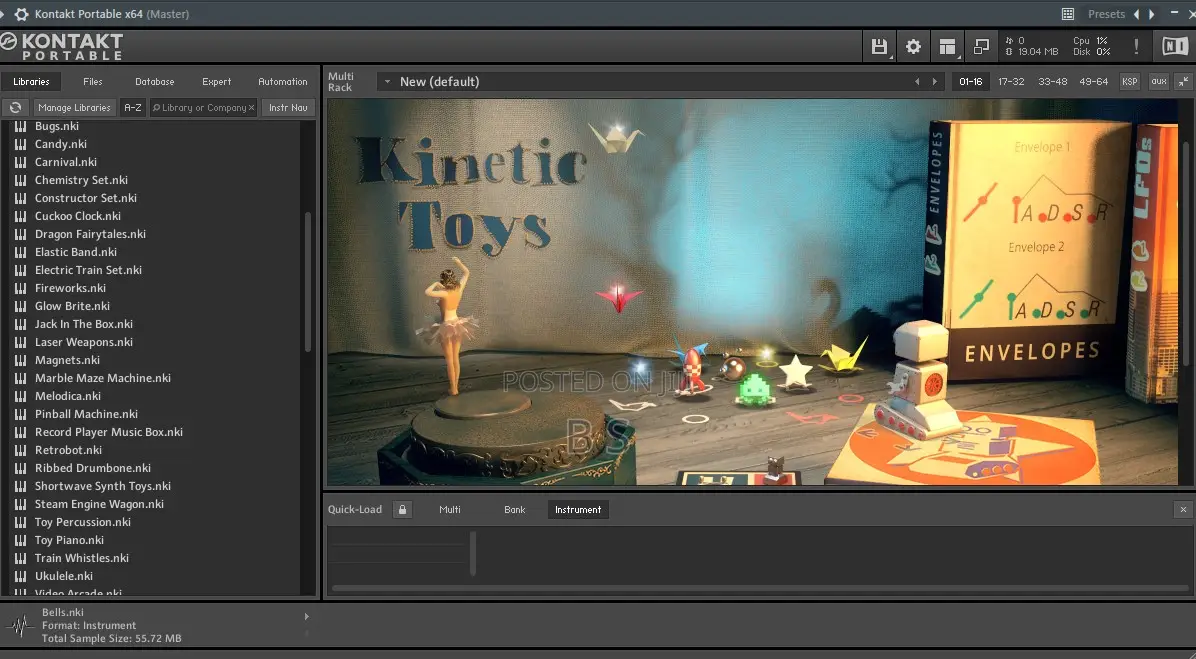
Task: Show rack page 01-16
Action: pyautogui.click(x=970, y=82)
